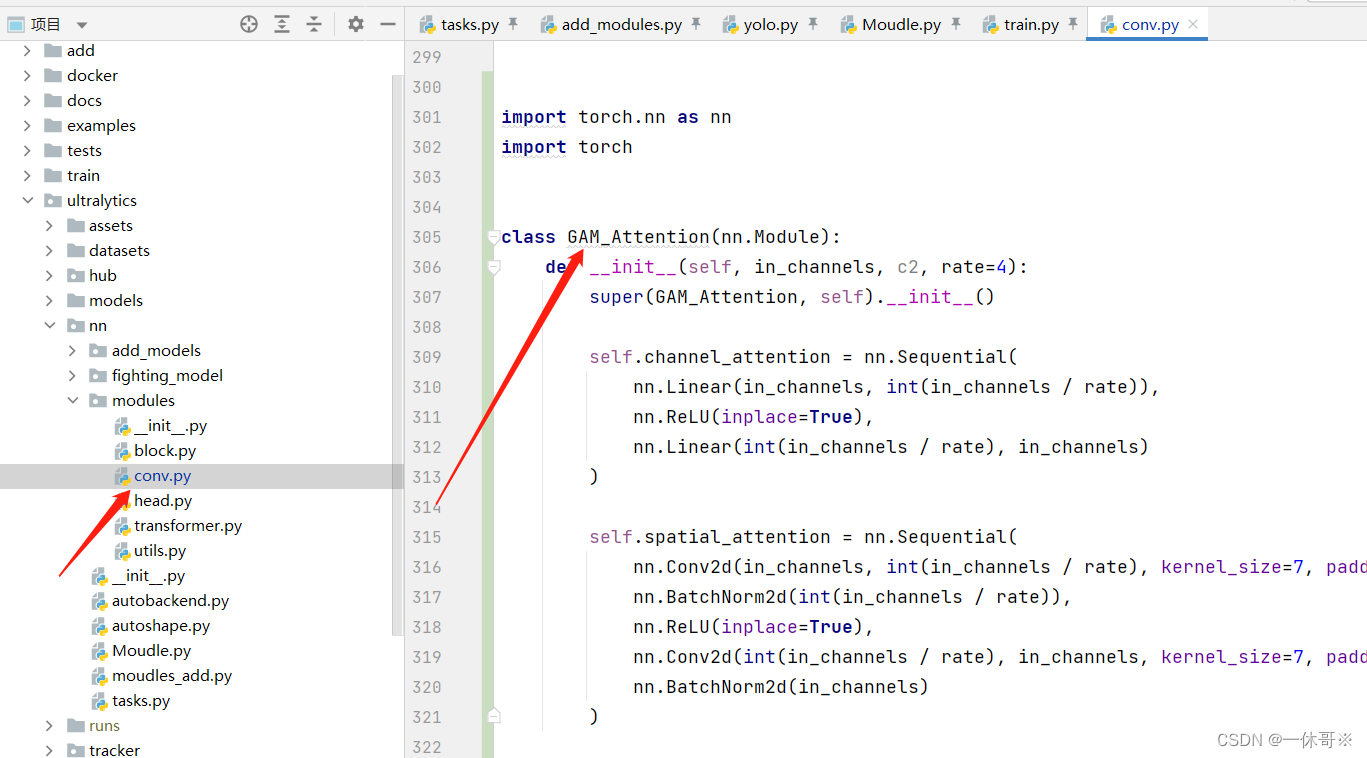
Task: Unpin the yolo.py tab via pin icon
Action: point(812,24)
